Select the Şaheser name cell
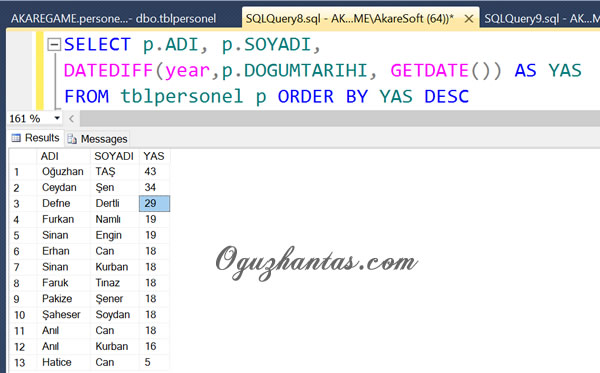 64,314
